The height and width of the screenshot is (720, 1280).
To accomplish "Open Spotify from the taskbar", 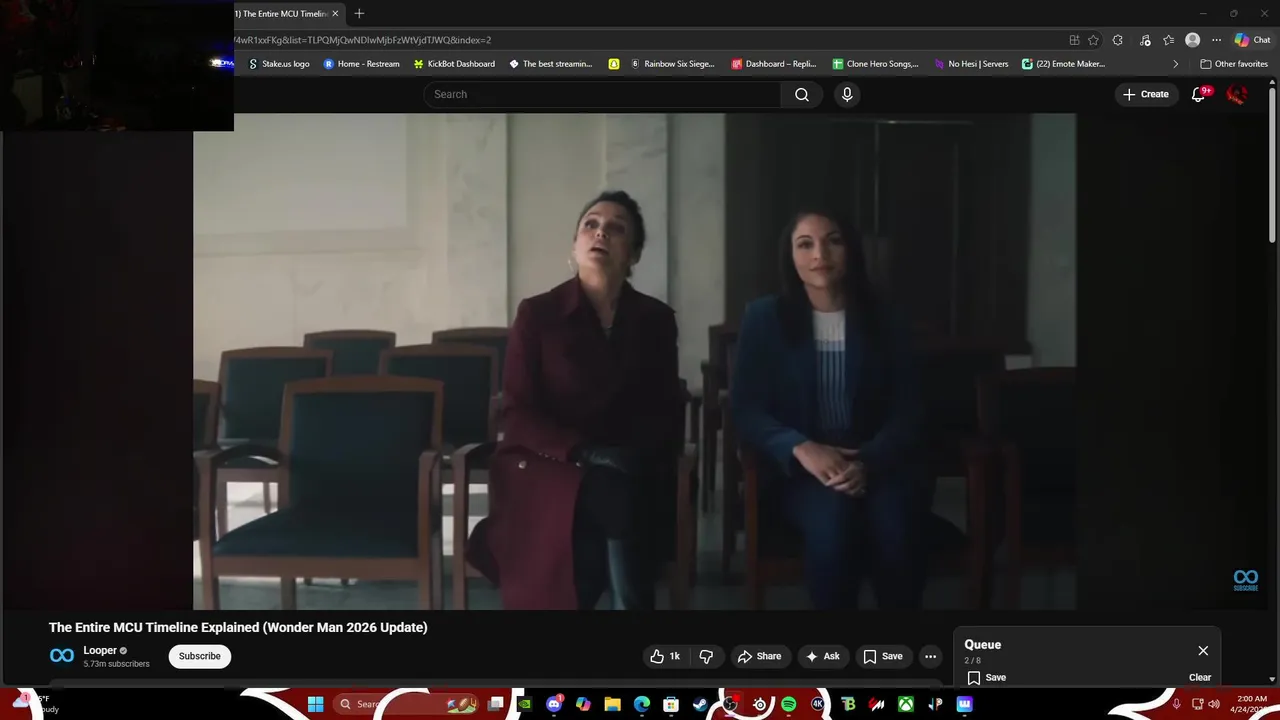I will pos(788,704).
